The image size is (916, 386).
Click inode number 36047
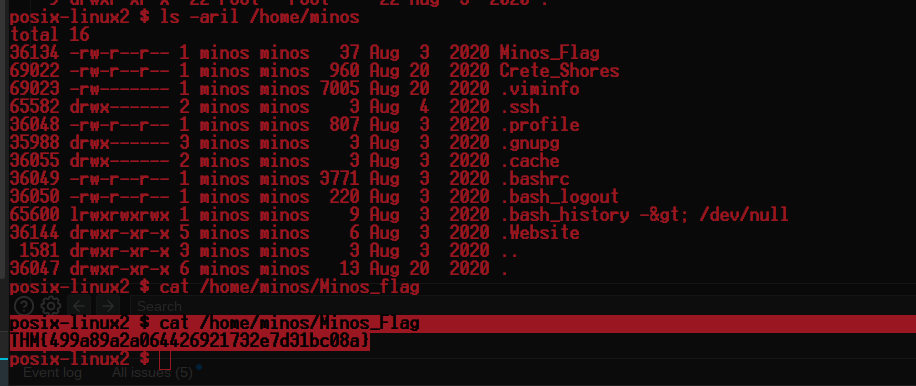pos(34,270)
